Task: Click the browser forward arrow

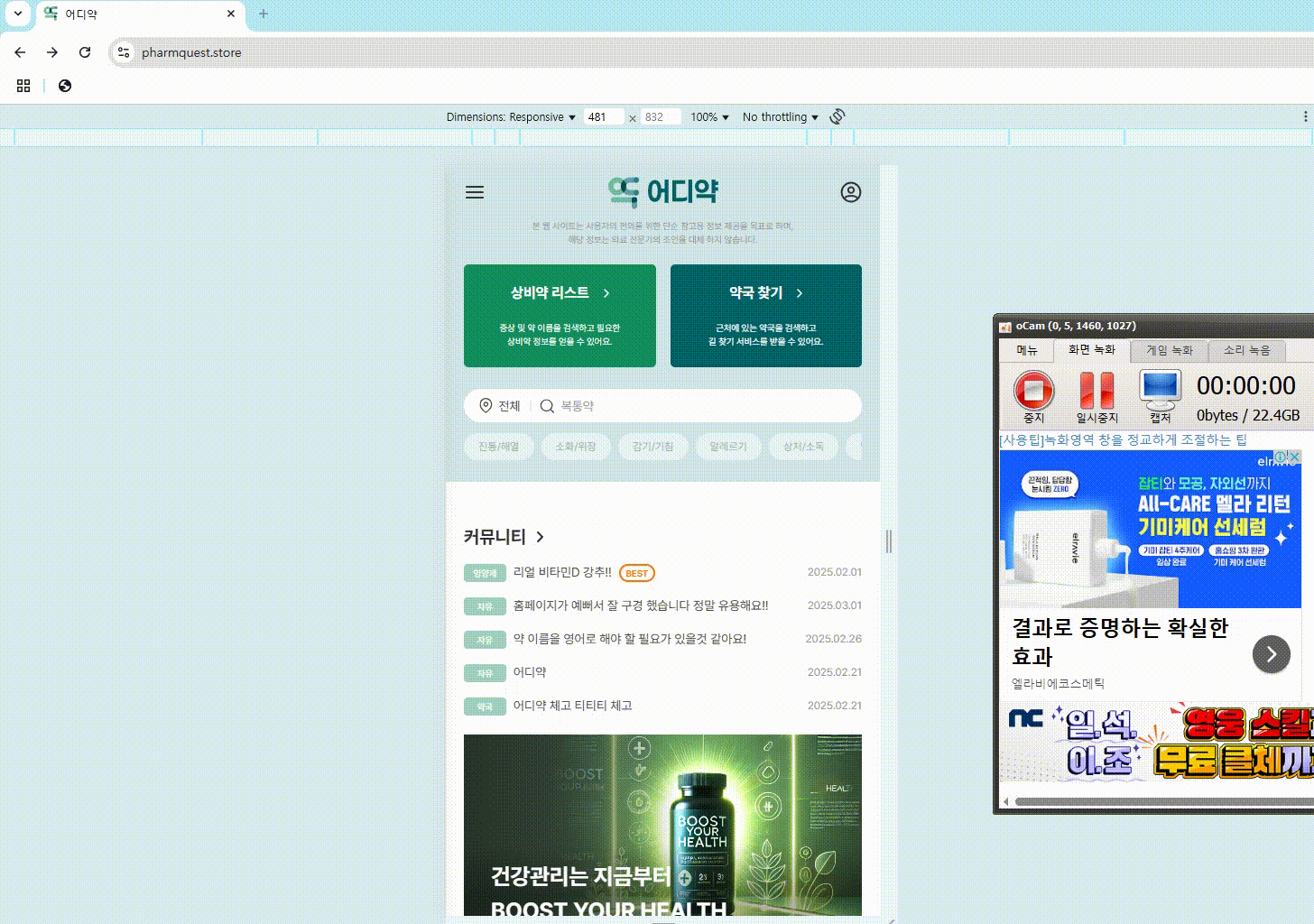Action: click(52, 52)
